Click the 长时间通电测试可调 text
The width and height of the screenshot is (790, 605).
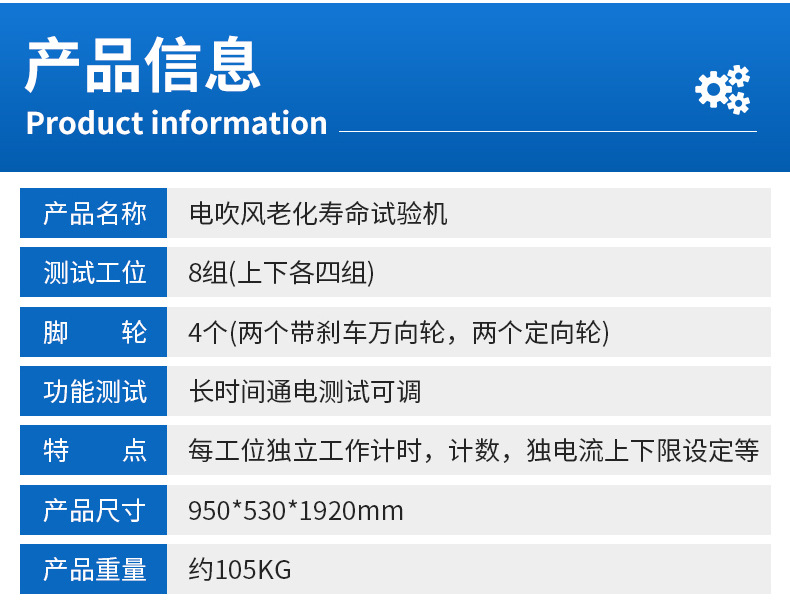coord(305,391)
